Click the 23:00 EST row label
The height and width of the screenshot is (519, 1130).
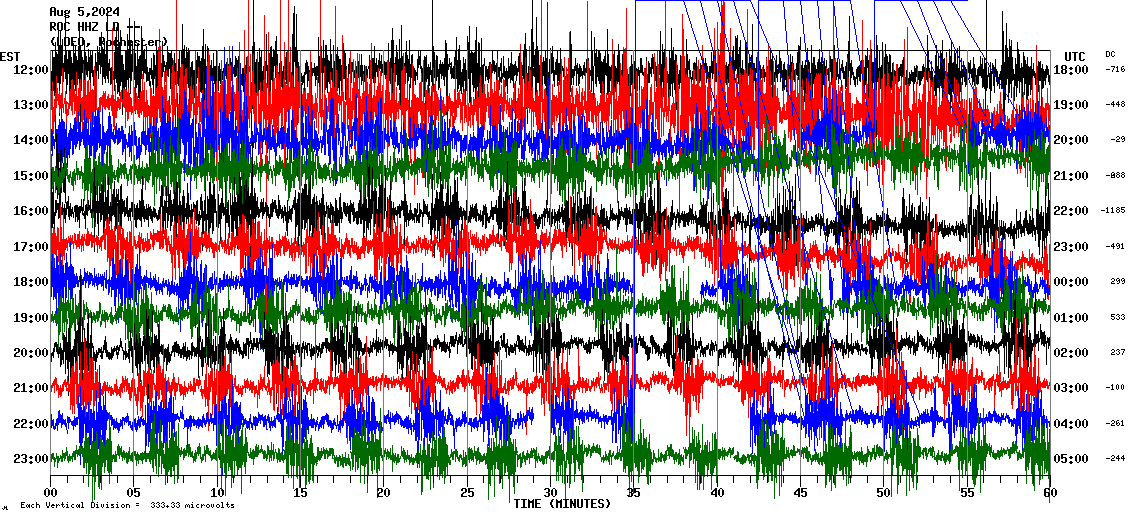30,459
